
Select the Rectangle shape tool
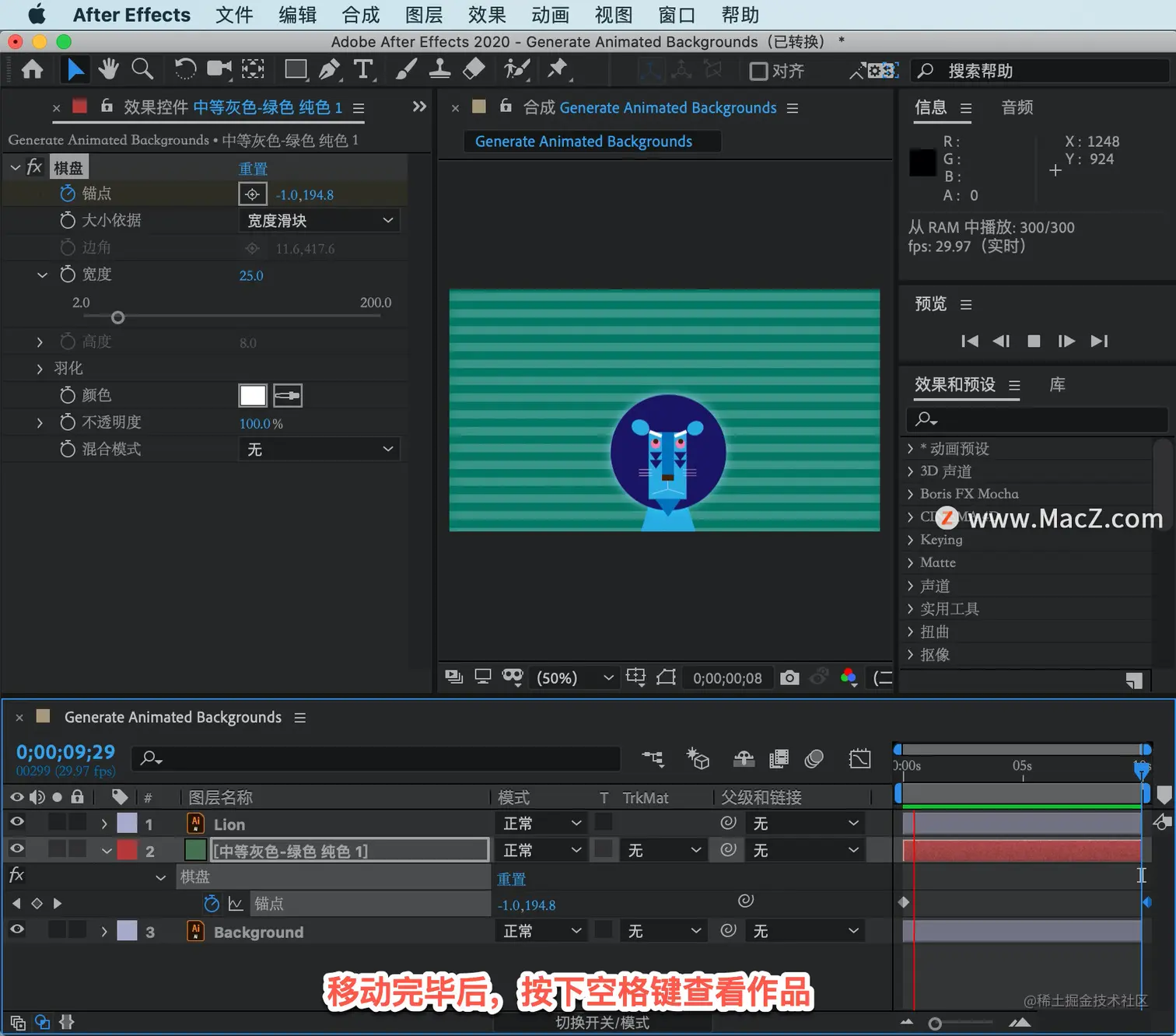coord(296,70)
